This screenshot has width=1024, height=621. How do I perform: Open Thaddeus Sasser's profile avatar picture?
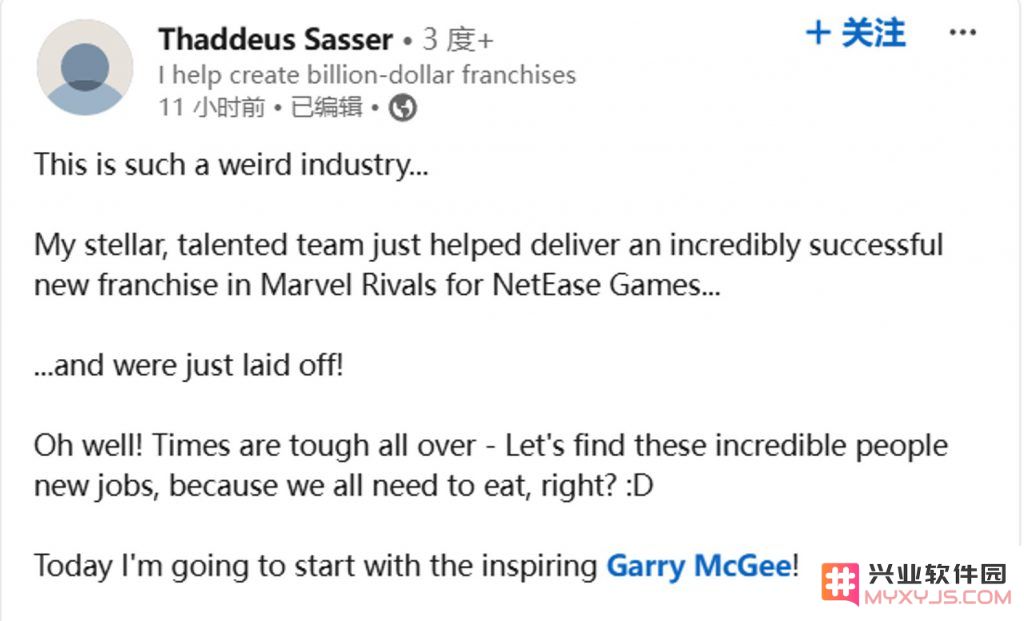click(x=85, y=68)
